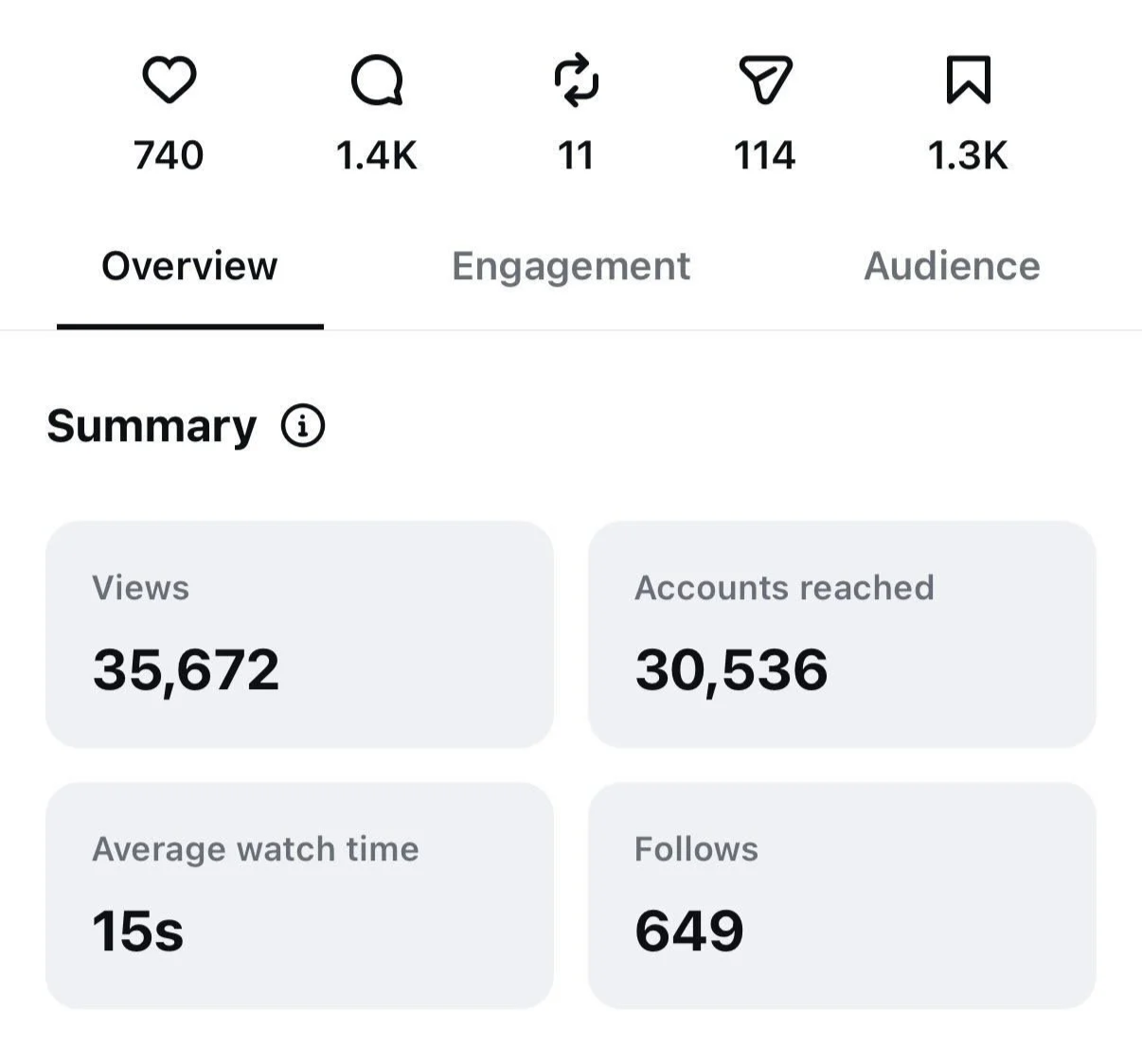Screen dimensions: 1142x1064
Task: Tap the paper plane share icon
Action: tap(765, 80)
